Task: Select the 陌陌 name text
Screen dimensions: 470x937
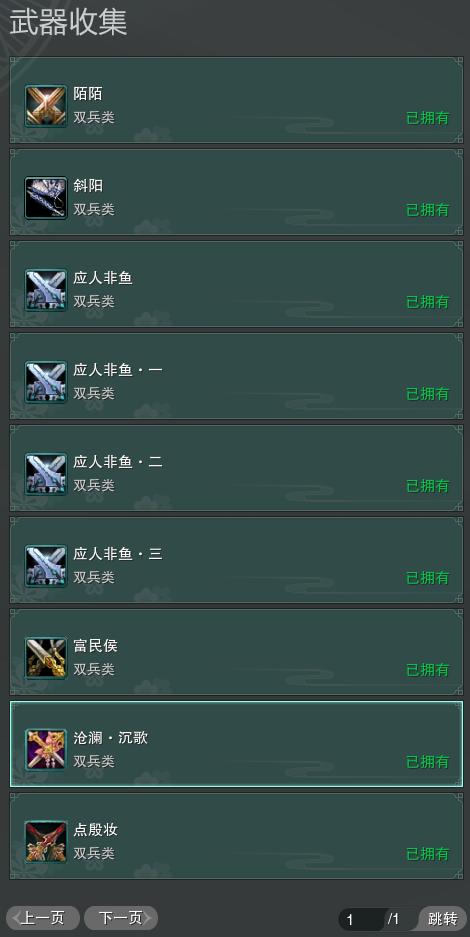Action: (x=88, y=94)
